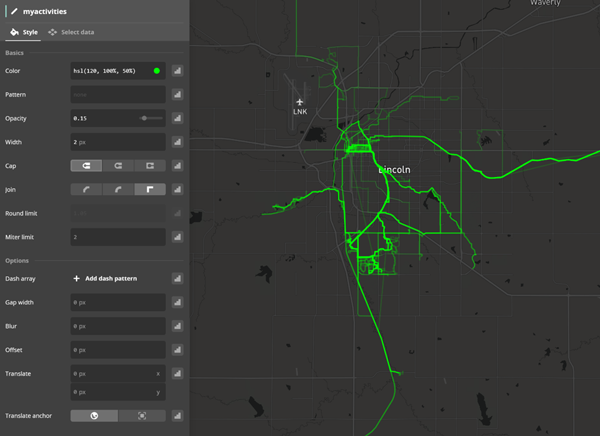The image size is (600, 436).
Task: Switch to the Select data tab
Action: click(x=71, y=32)
